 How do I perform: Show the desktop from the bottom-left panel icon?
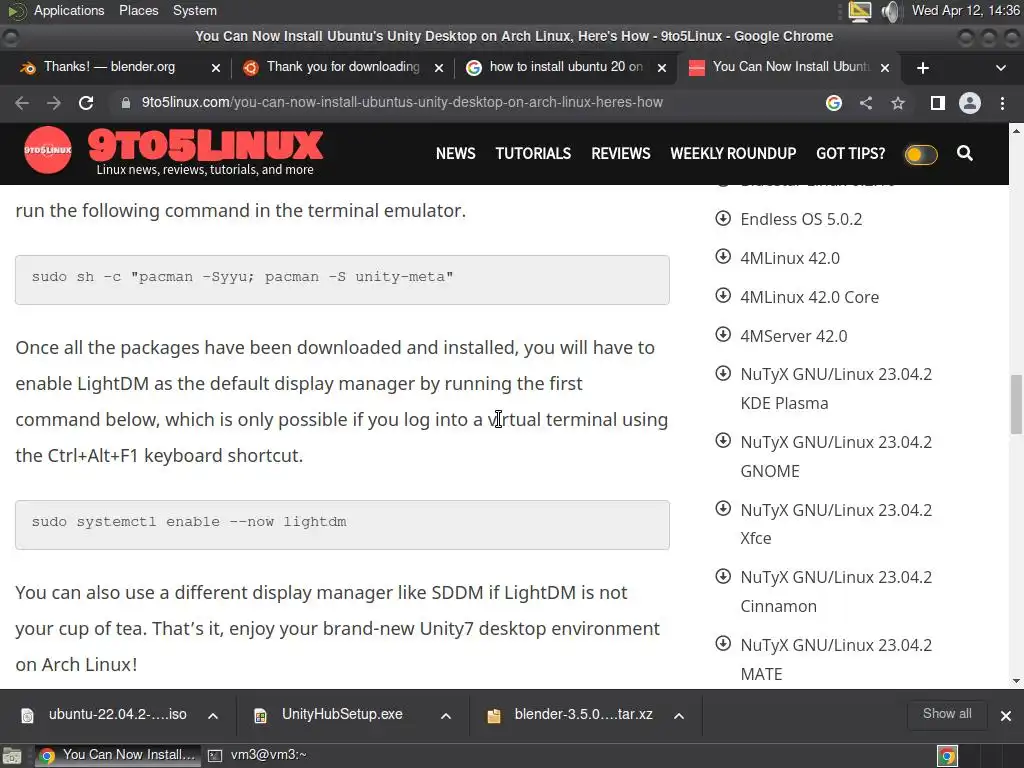click(12, 756)
